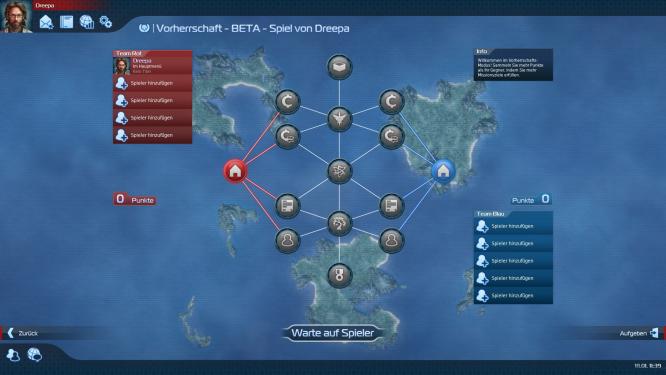Select the tree mission node
Viewport: 666px width, 375px height.
coord(339,223)
